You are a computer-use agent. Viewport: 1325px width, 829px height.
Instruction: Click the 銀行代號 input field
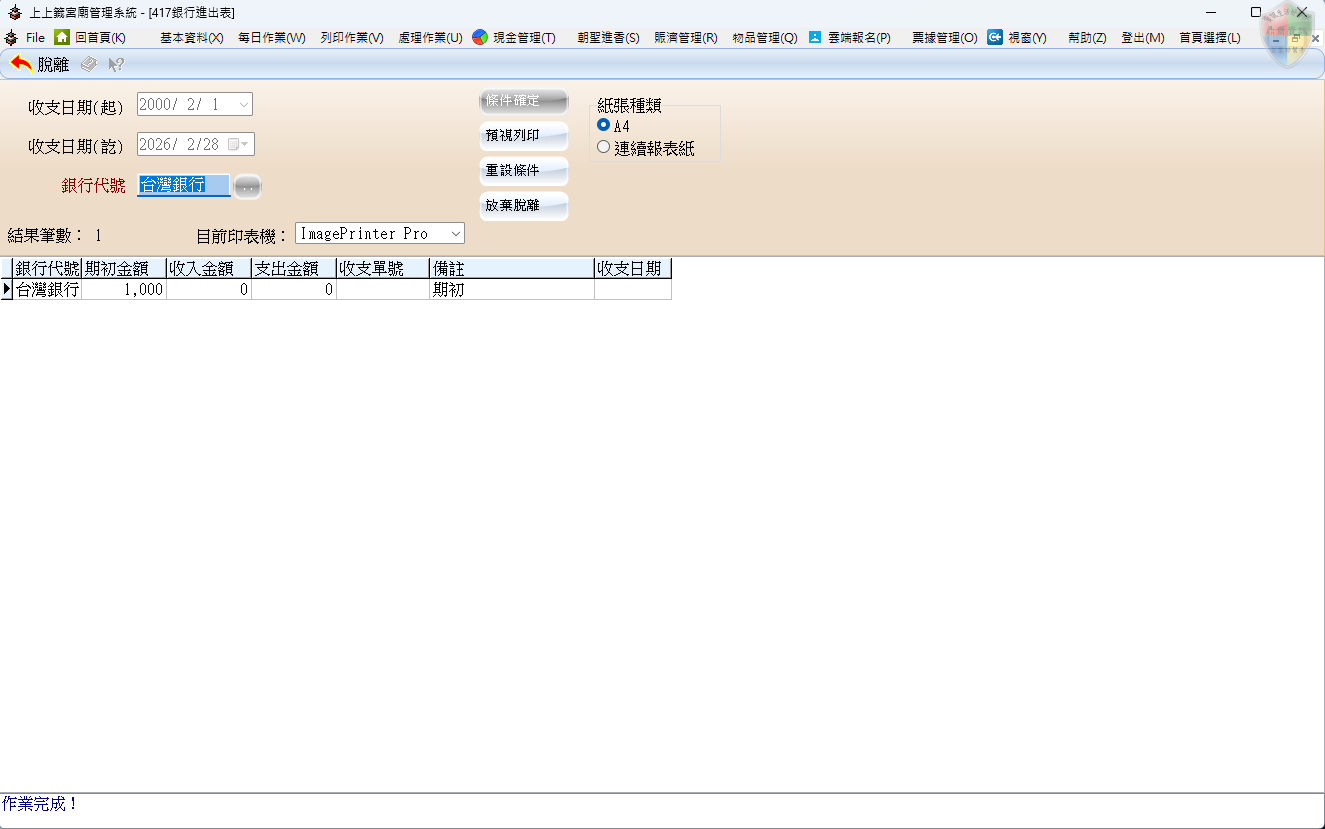point(184,185)
